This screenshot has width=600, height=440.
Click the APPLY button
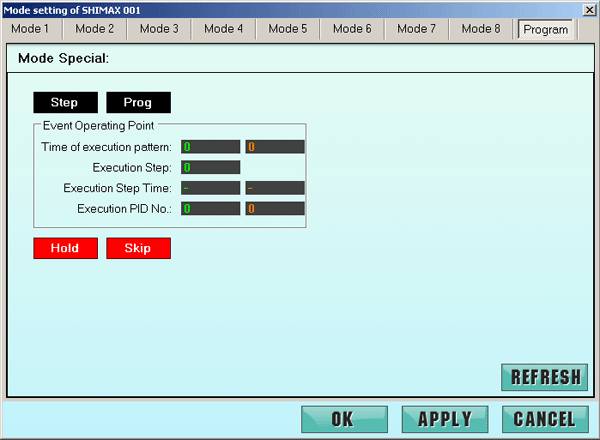tap(444, 419)
